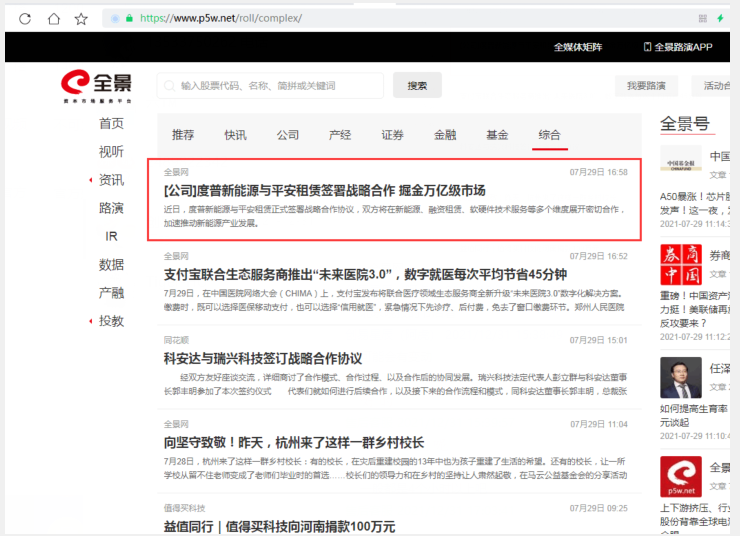Switch to the 基金 tab
Image resolution: width=740 pixels, height=536 pixels.
(497, 135)
